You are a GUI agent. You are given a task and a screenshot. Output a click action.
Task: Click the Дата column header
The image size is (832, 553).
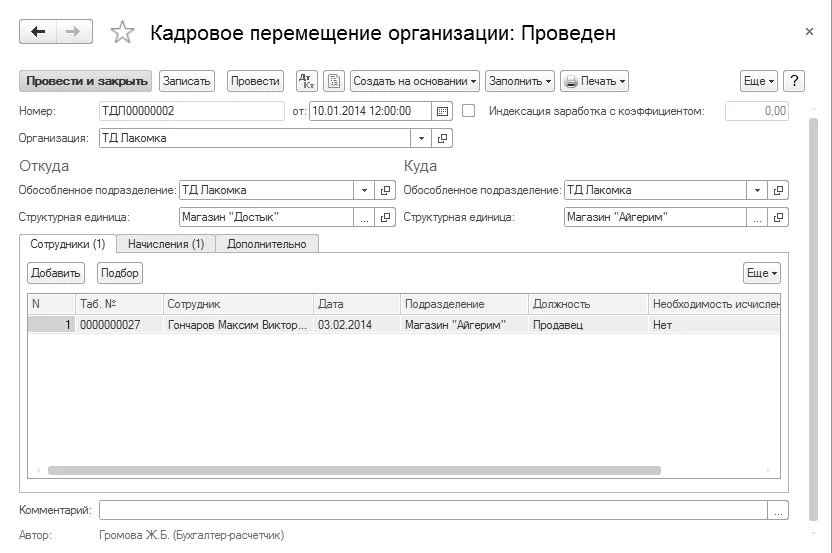click(x=357, y=304)
